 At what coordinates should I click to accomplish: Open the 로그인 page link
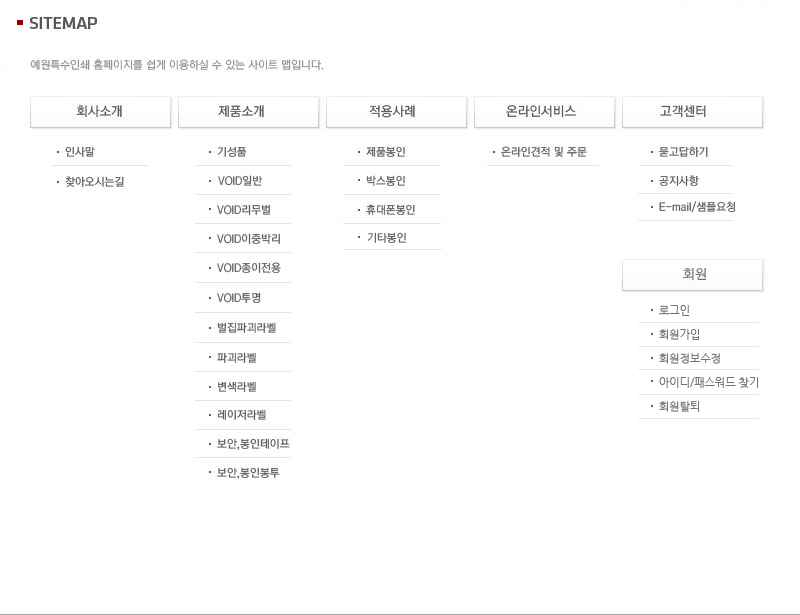(673, 310)
